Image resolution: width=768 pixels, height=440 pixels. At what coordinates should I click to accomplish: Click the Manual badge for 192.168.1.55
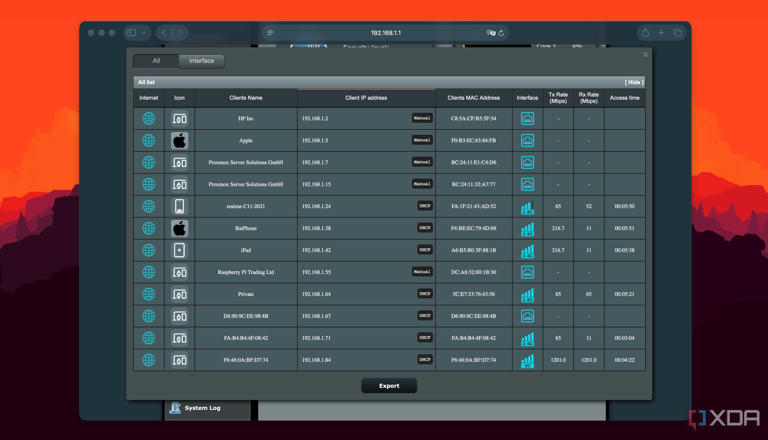(422, 271)
